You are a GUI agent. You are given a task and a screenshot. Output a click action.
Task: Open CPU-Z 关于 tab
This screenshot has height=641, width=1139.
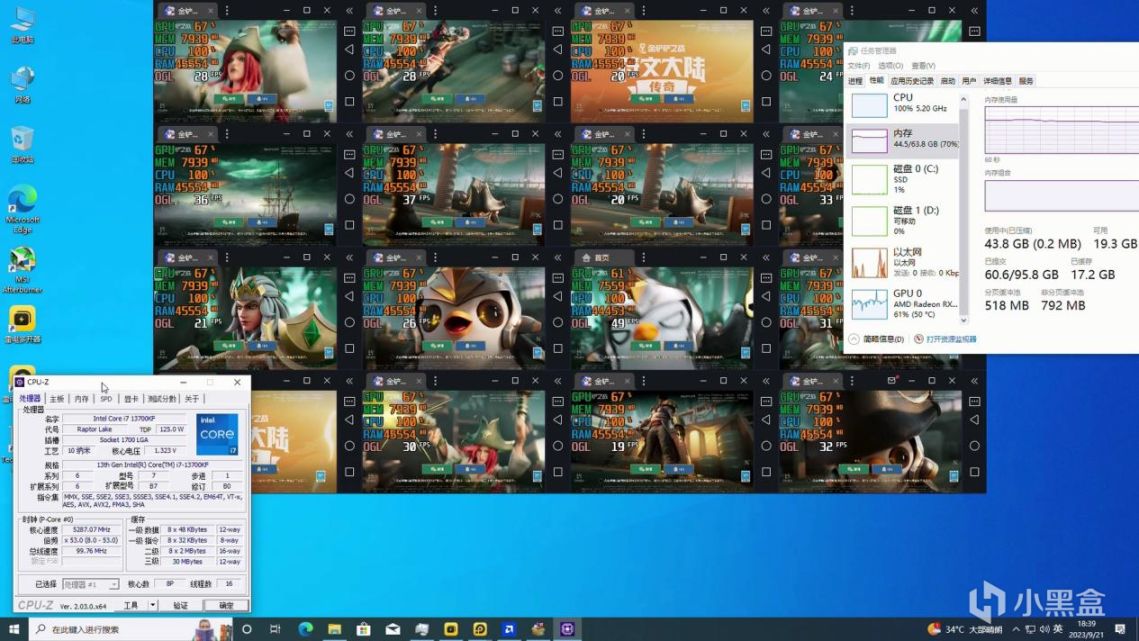tap(192, 399)
